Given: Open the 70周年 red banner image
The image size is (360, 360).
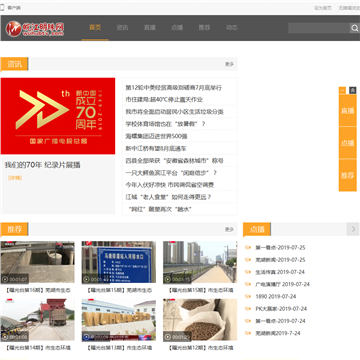Looking at the screenshot, I should click(58, 116).
